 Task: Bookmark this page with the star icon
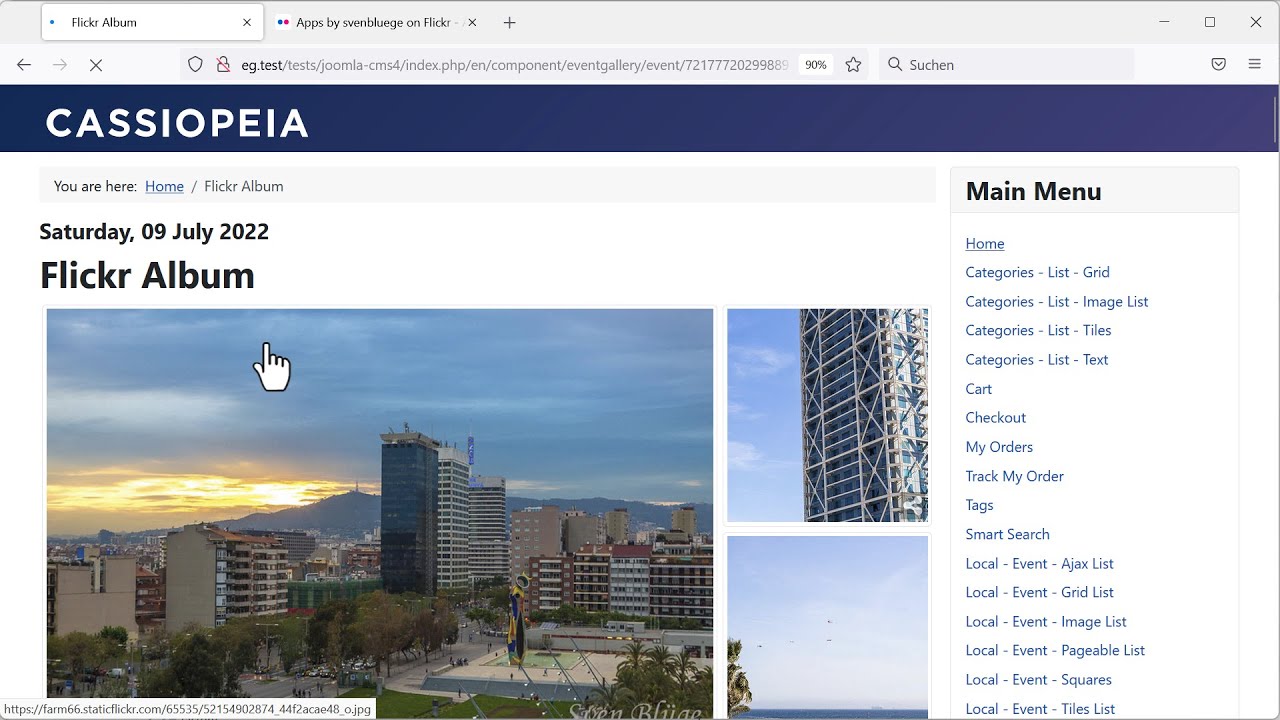point(853,64)
